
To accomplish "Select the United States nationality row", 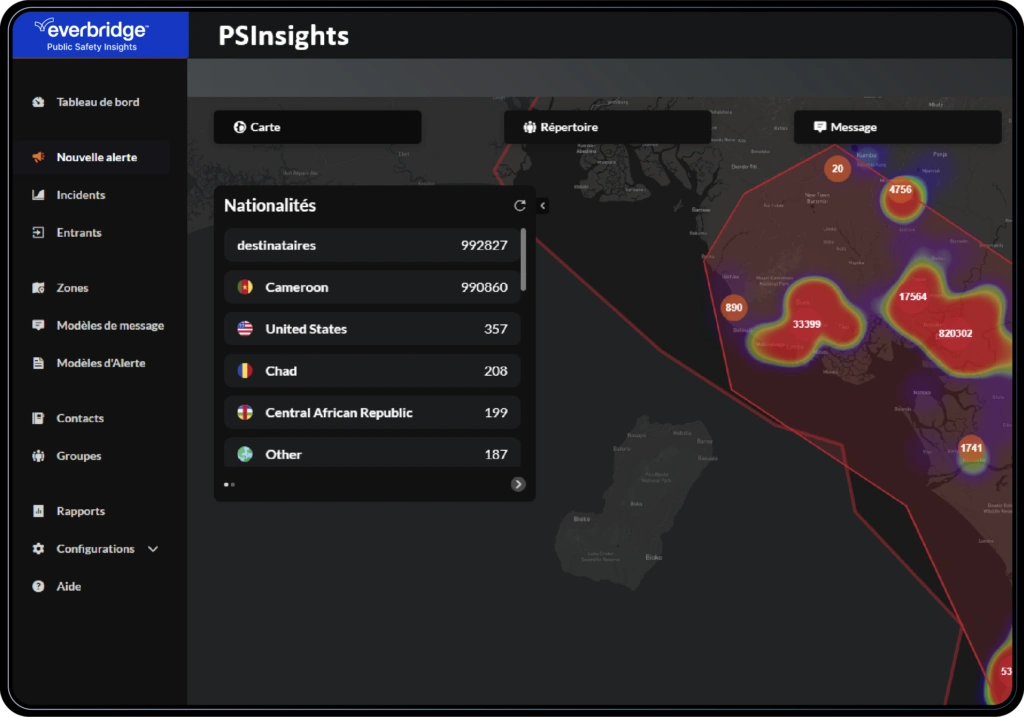I will (372, 328).
